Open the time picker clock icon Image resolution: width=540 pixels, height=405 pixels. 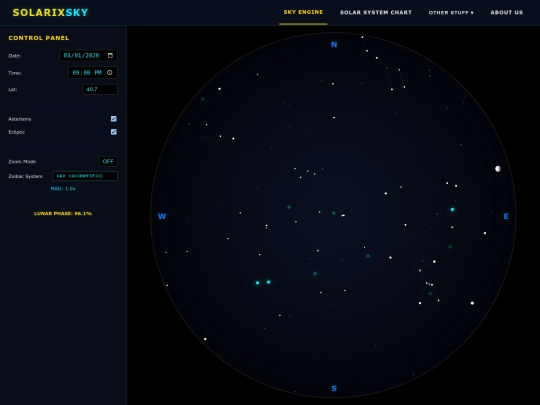(x=110, y=73)
